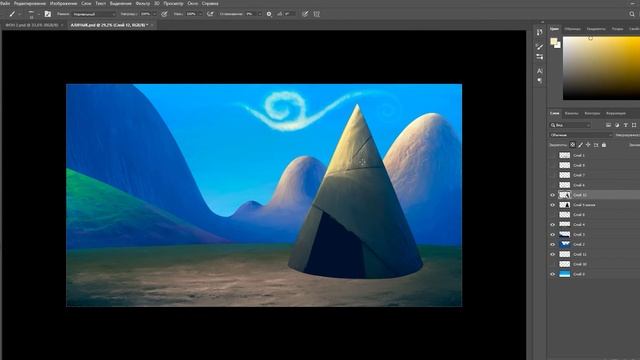Select layer named Слой 3
Viewport: 640px width, 360px height.
[x=579, y=235]
